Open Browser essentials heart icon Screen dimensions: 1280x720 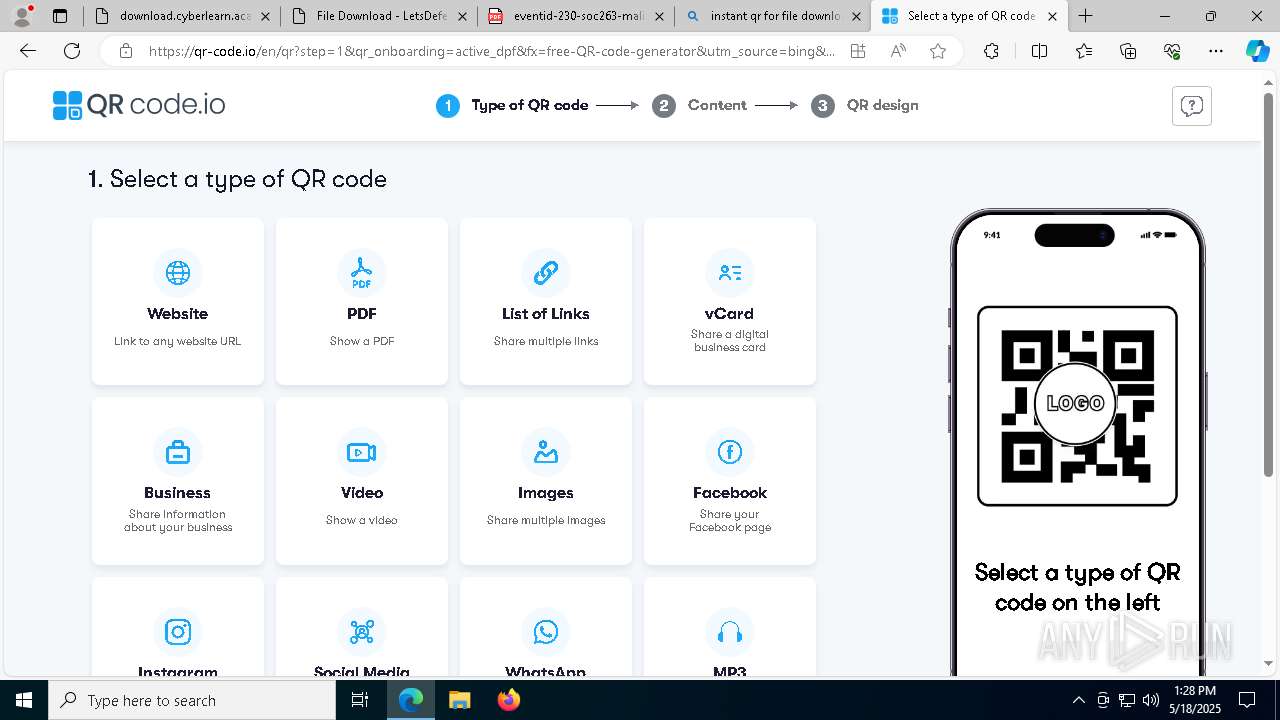pyautogui.click(x=1172, y=51)
